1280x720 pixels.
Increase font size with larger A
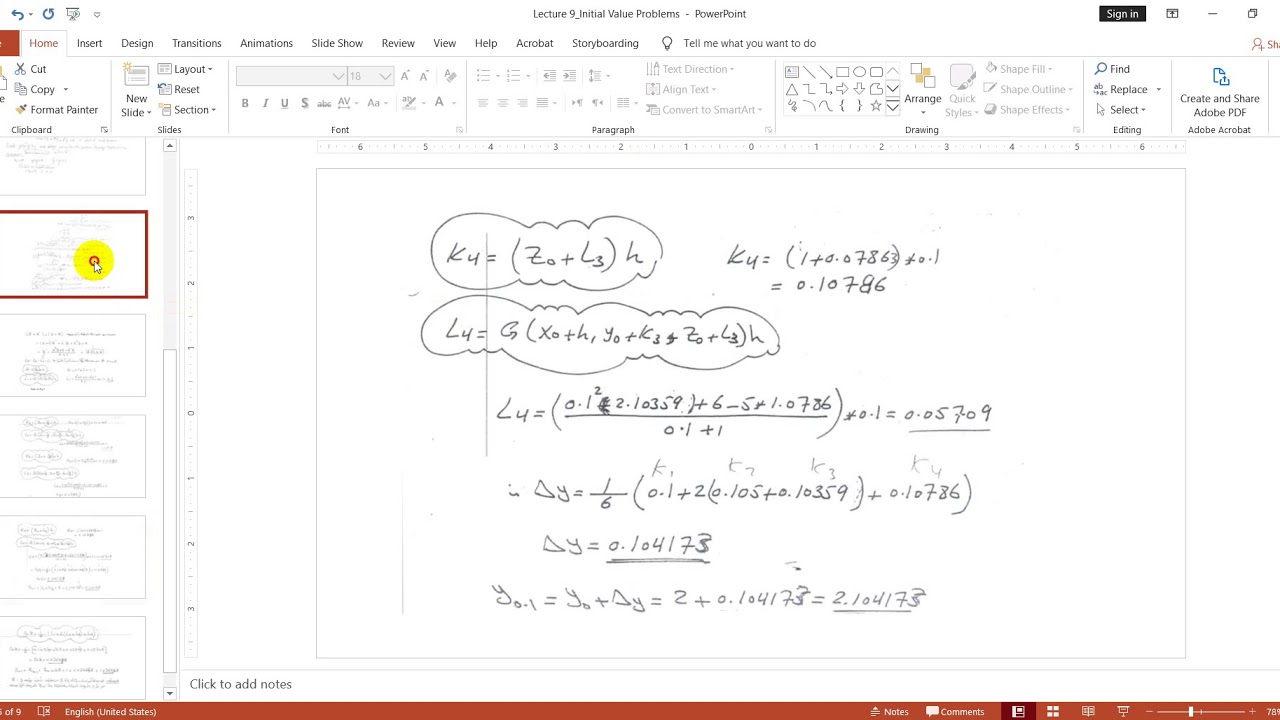click(x=405, y=76)
